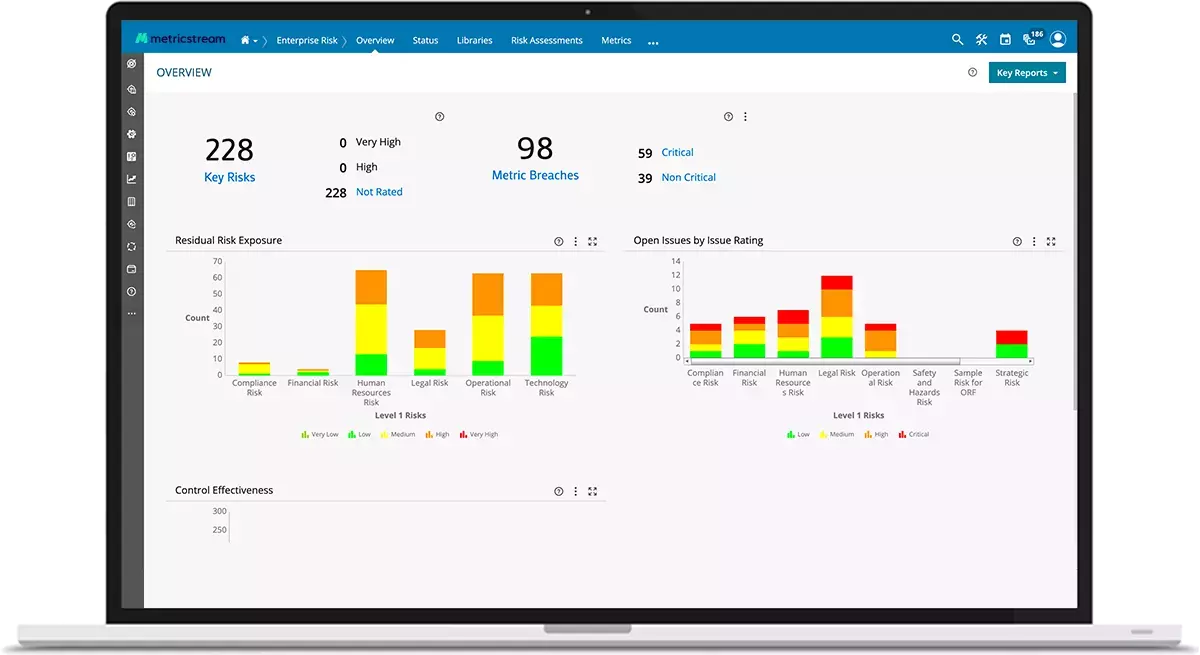Expand the Control Effectiveness chart fullscreen

(x=593, y=491)
